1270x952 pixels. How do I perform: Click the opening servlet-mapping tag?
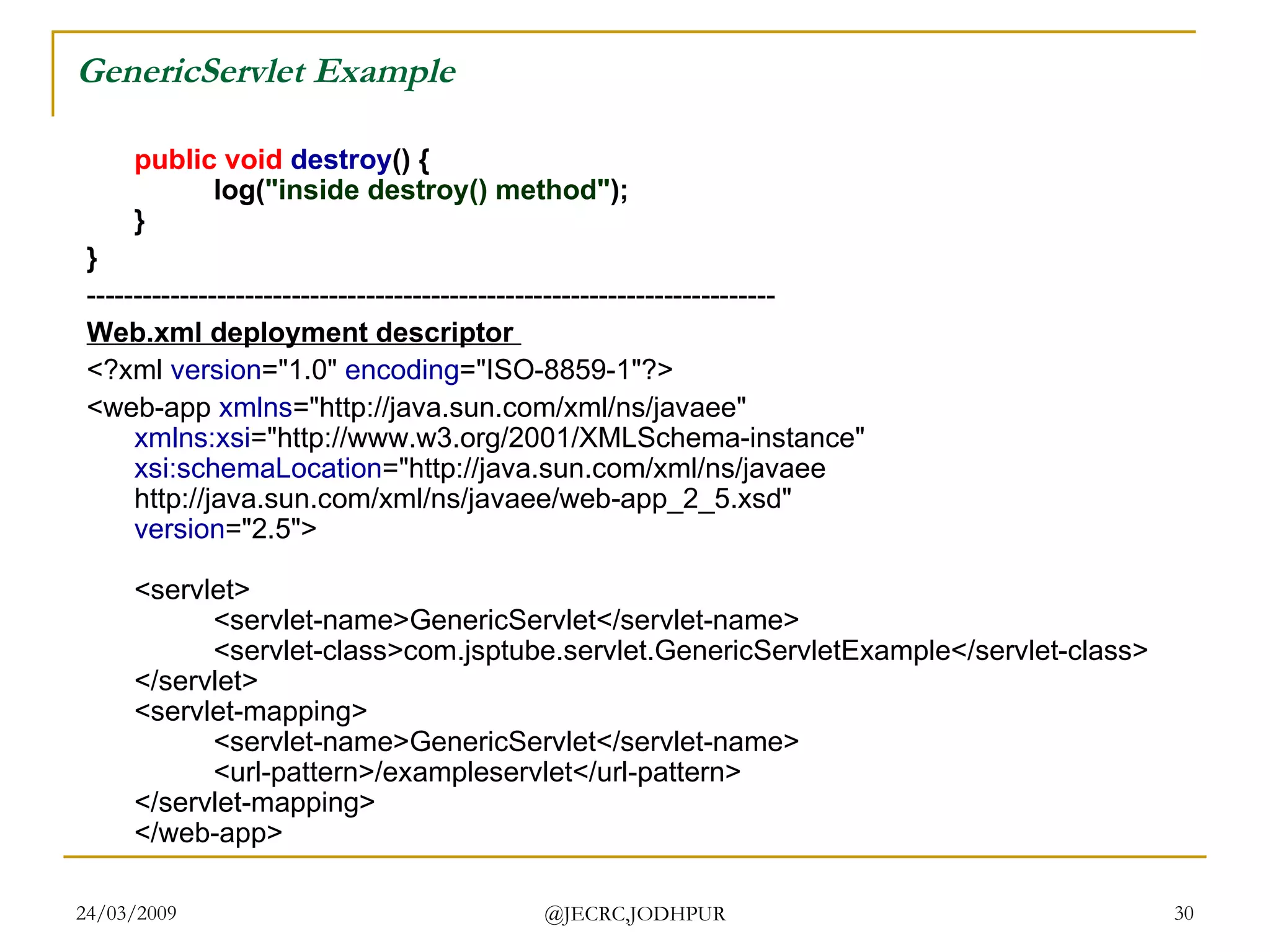point(251,712)
